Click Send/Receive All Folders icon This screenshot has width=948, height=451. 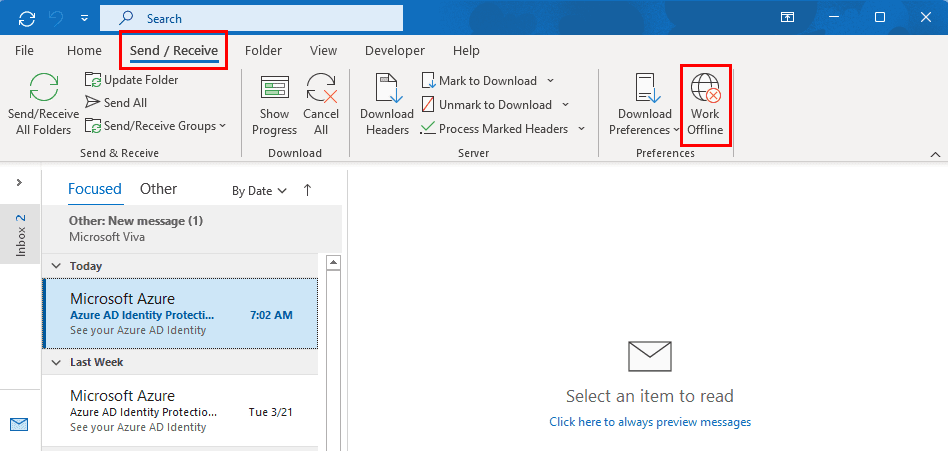(44, 88)
